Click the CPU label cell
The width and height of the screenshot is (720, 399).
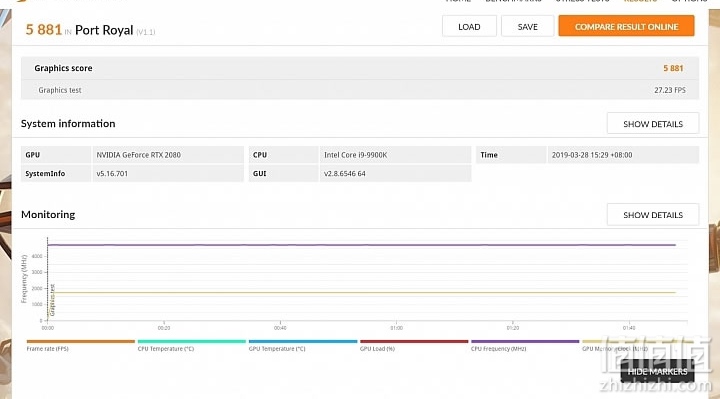coord(283,155)
